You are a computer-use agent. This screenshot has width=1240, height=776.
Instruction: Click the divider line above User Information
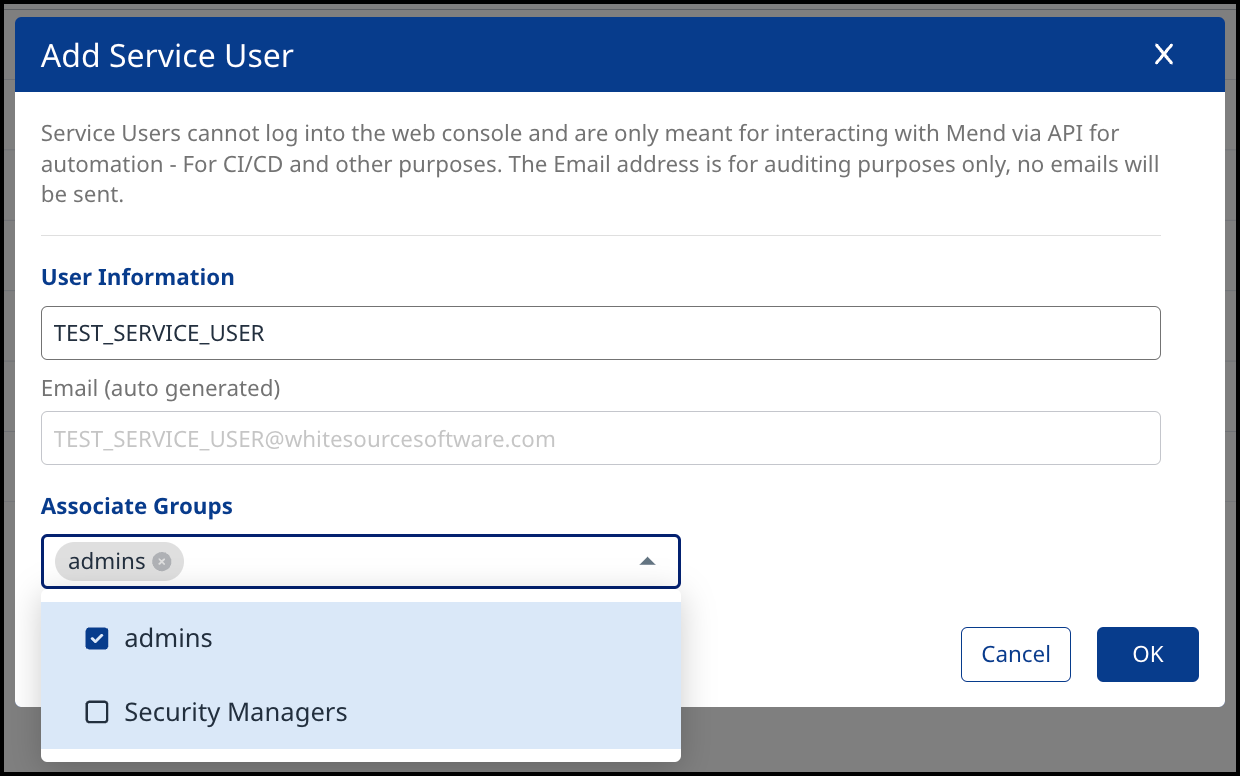pyautogui.click(x=600, y=236)
